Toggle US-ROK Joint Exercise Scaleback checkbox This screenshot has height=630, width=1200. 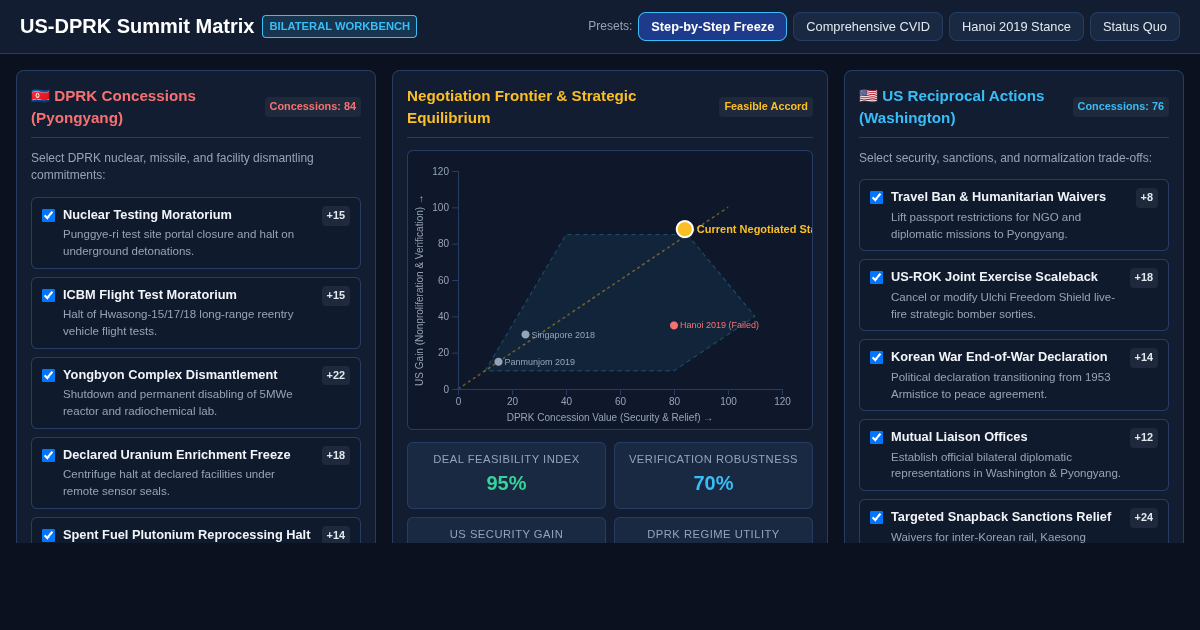pyautogui.click(x=876, y=277)
